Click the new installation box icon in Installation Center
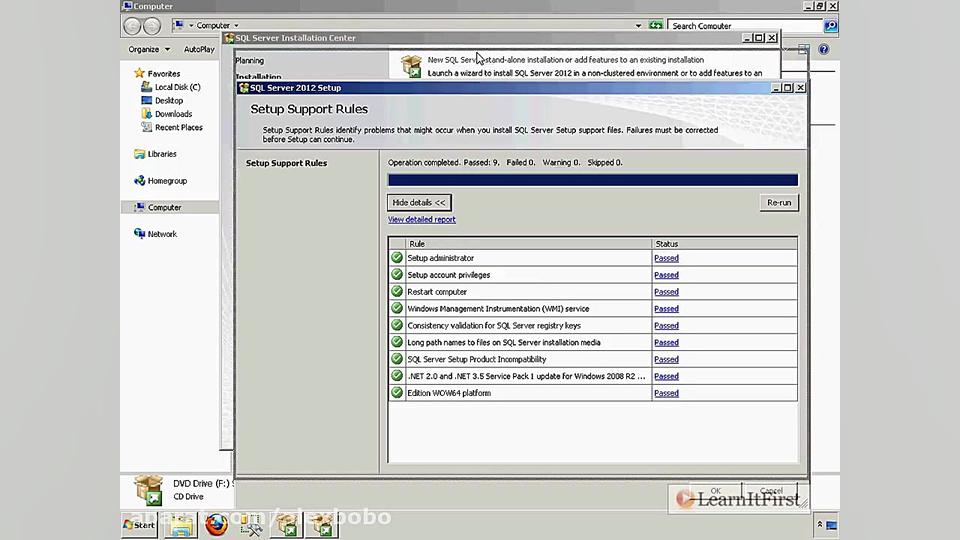Screen dimensions: 960x540 pos(411,66)
